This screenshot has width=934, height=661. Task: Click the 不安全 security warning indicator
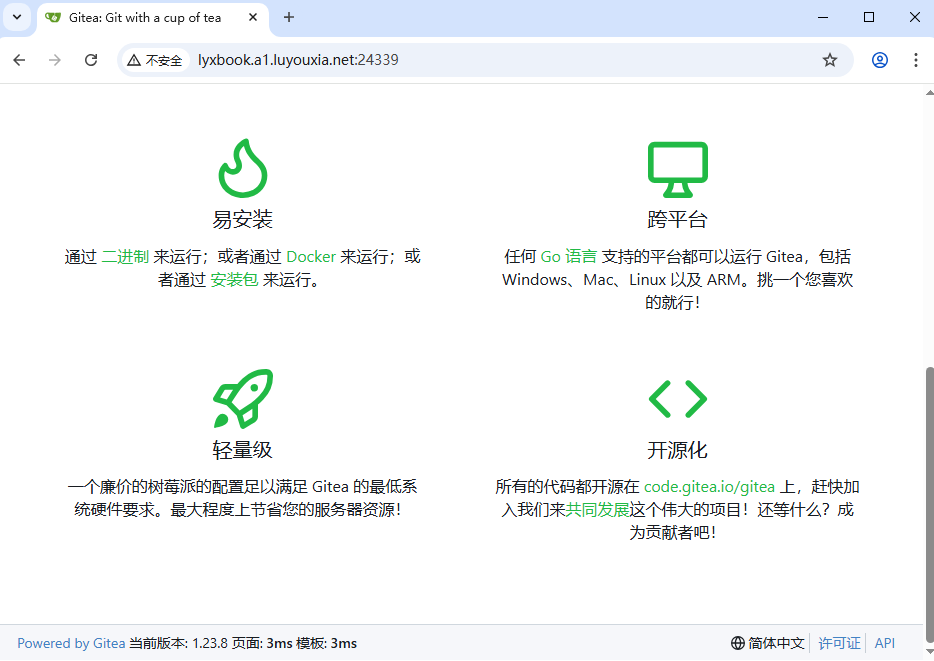155,60
